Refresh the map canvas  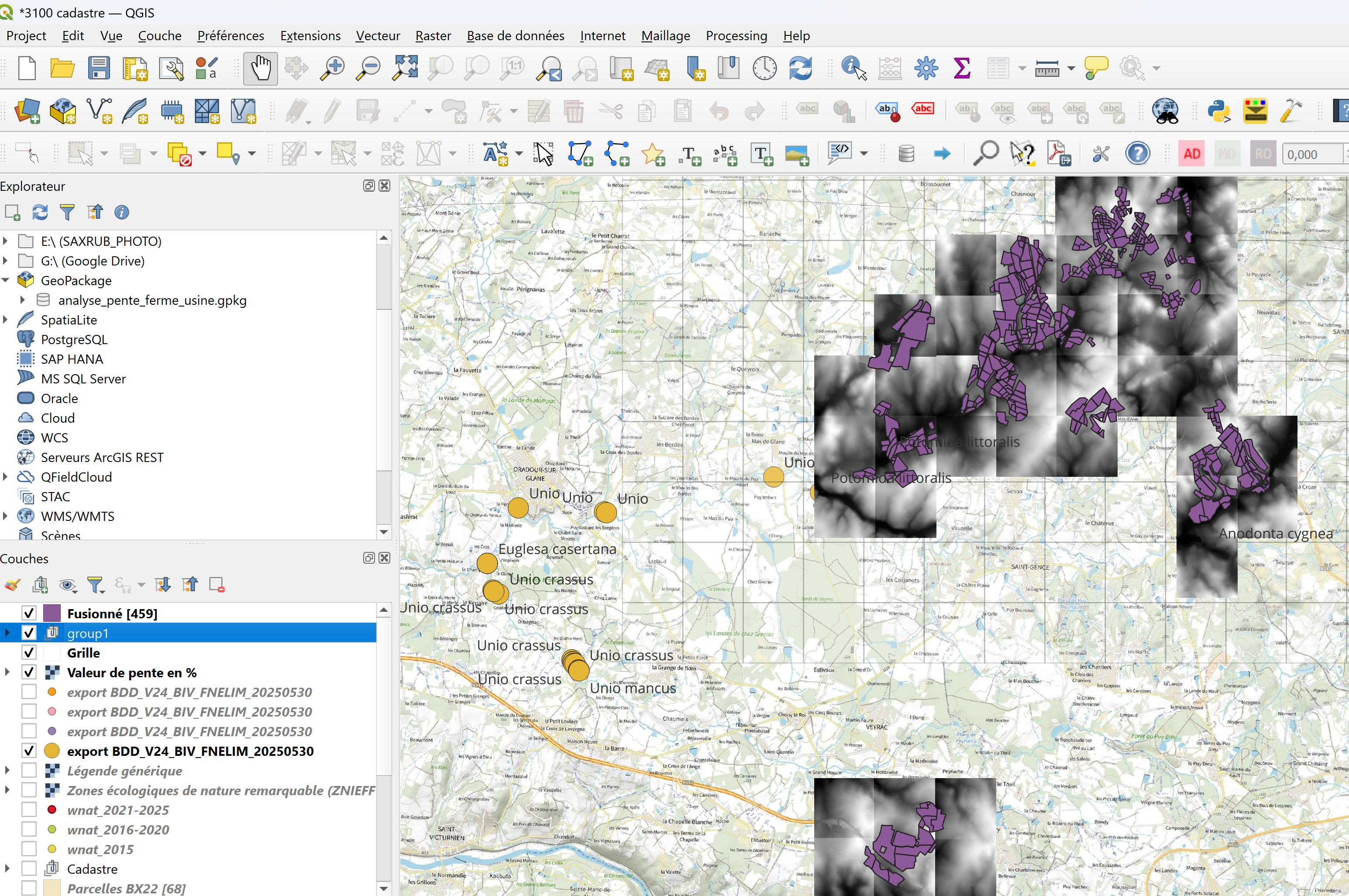coord(801,68)
